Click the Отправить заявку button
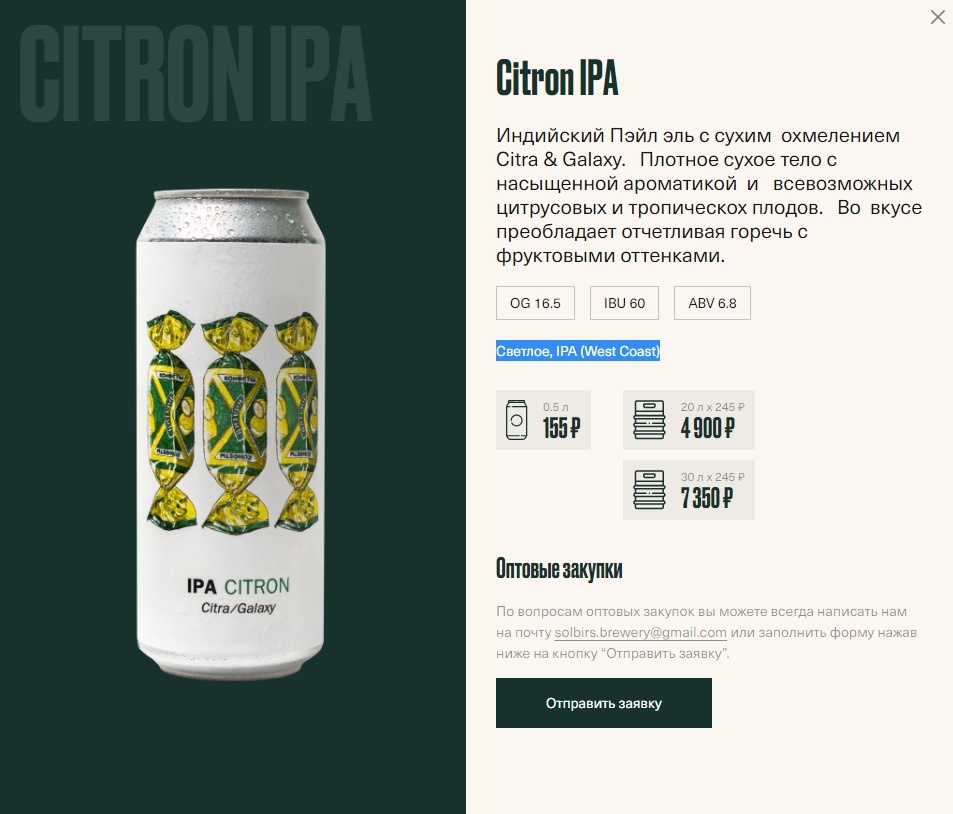Image resolution: width=953 pixels, height=814 pixels. coord(604,703)
